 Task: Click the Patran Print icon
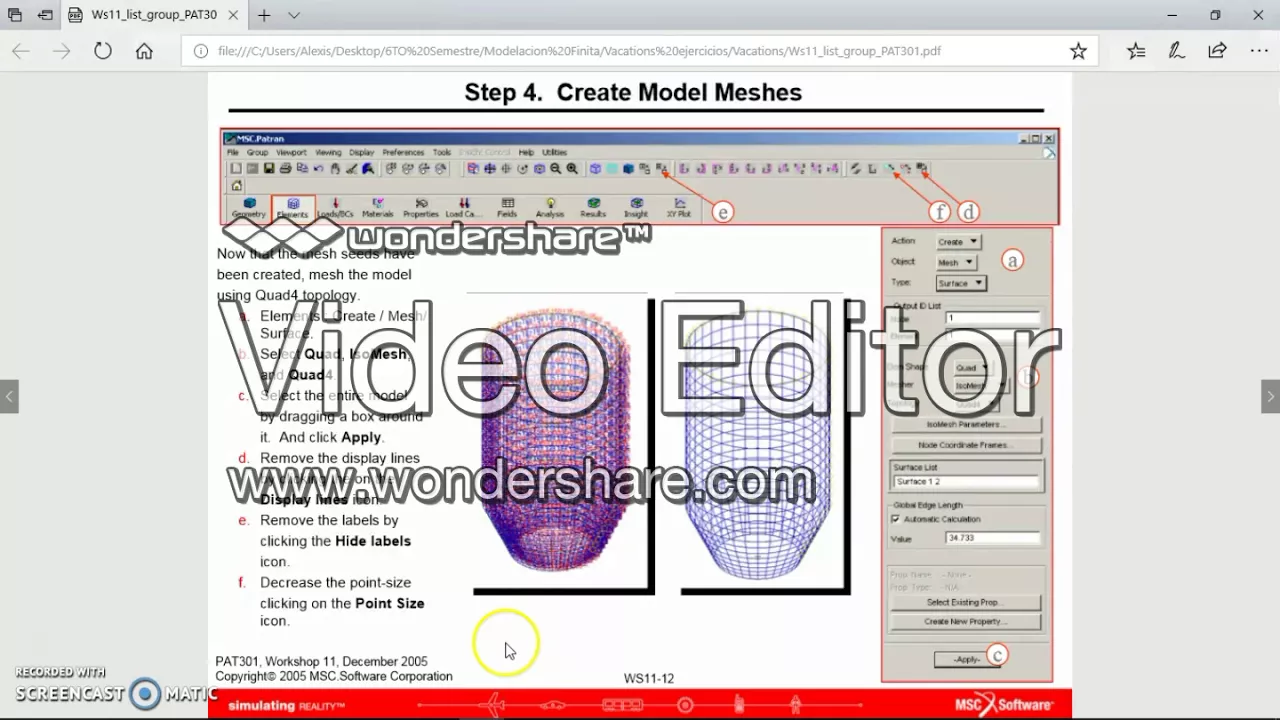tap(285, 169)
